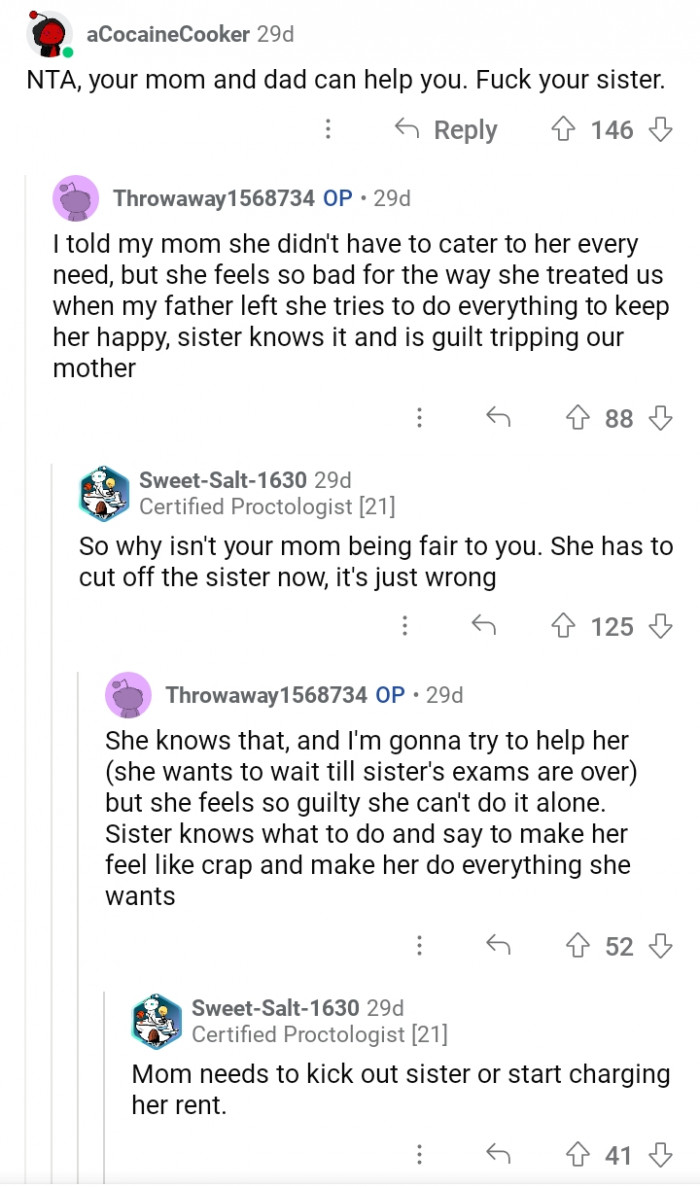Click the reply arrow on the 125-point comment
This screenshot has width=700, height=1187.
coord(485,626)
